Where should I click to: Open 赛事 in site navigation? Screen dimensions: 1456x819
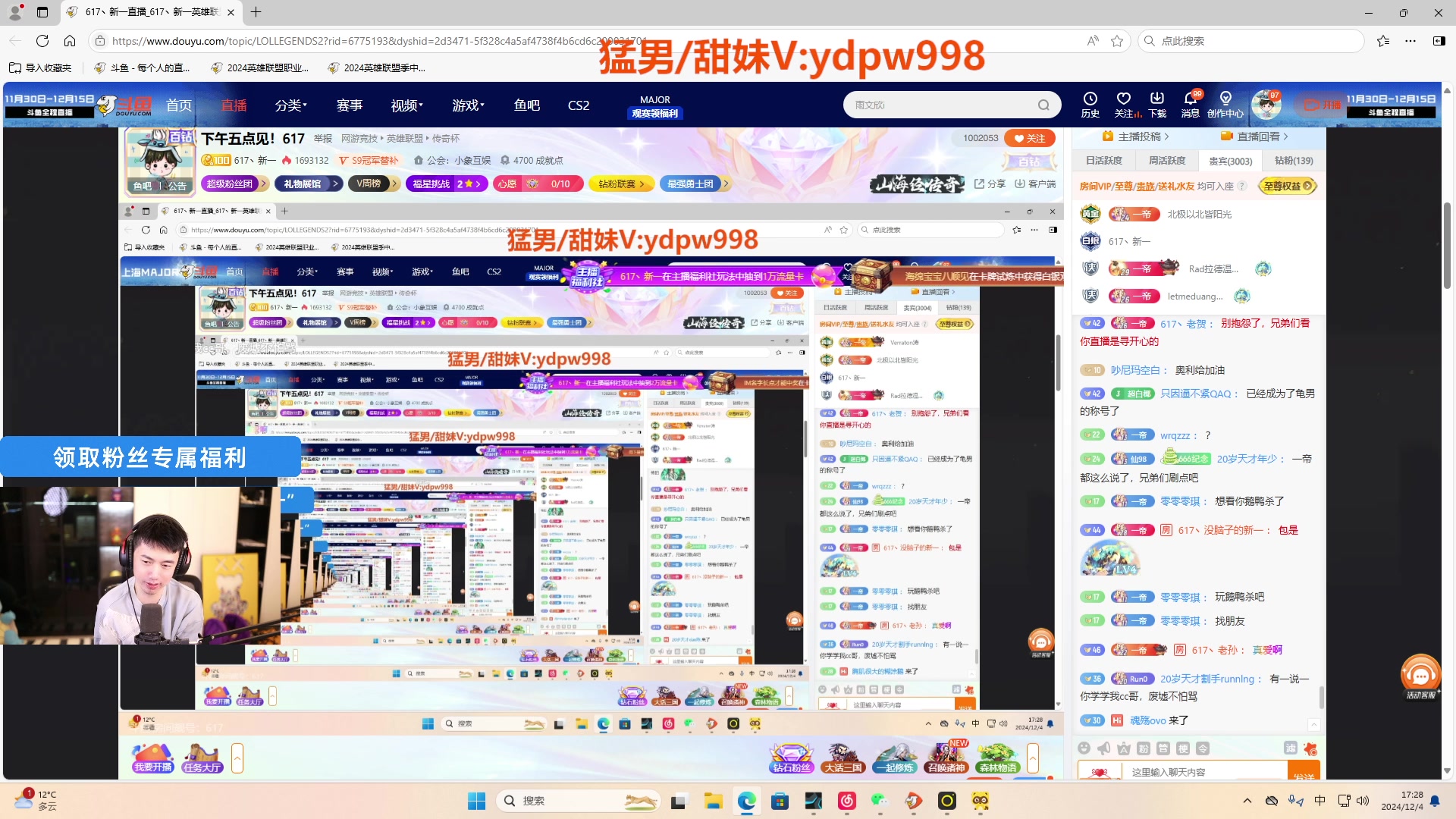click(349, 105)
